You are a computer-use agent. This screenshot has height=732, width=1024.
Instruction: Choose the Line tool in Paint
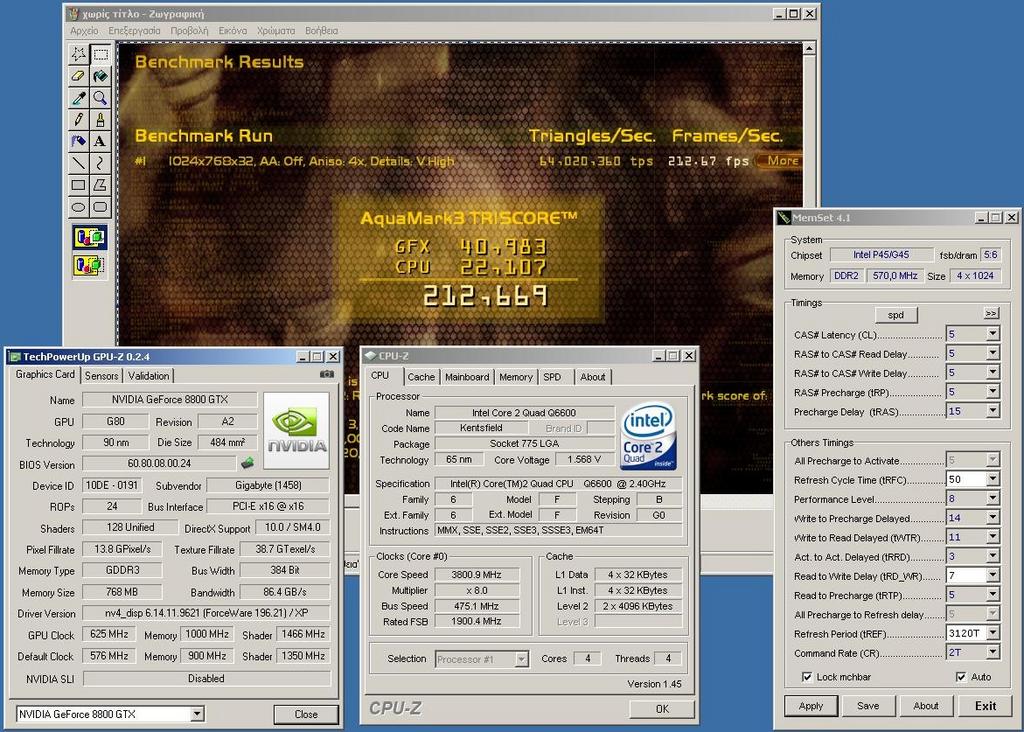coord(78,163)
